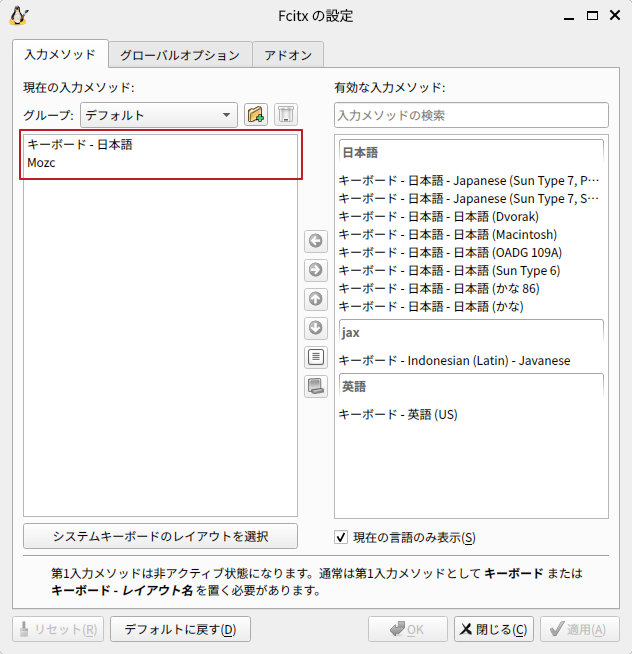Select Mozc in current input methods
This screenshot has height=654, width=632.
[x=42, y=163]
